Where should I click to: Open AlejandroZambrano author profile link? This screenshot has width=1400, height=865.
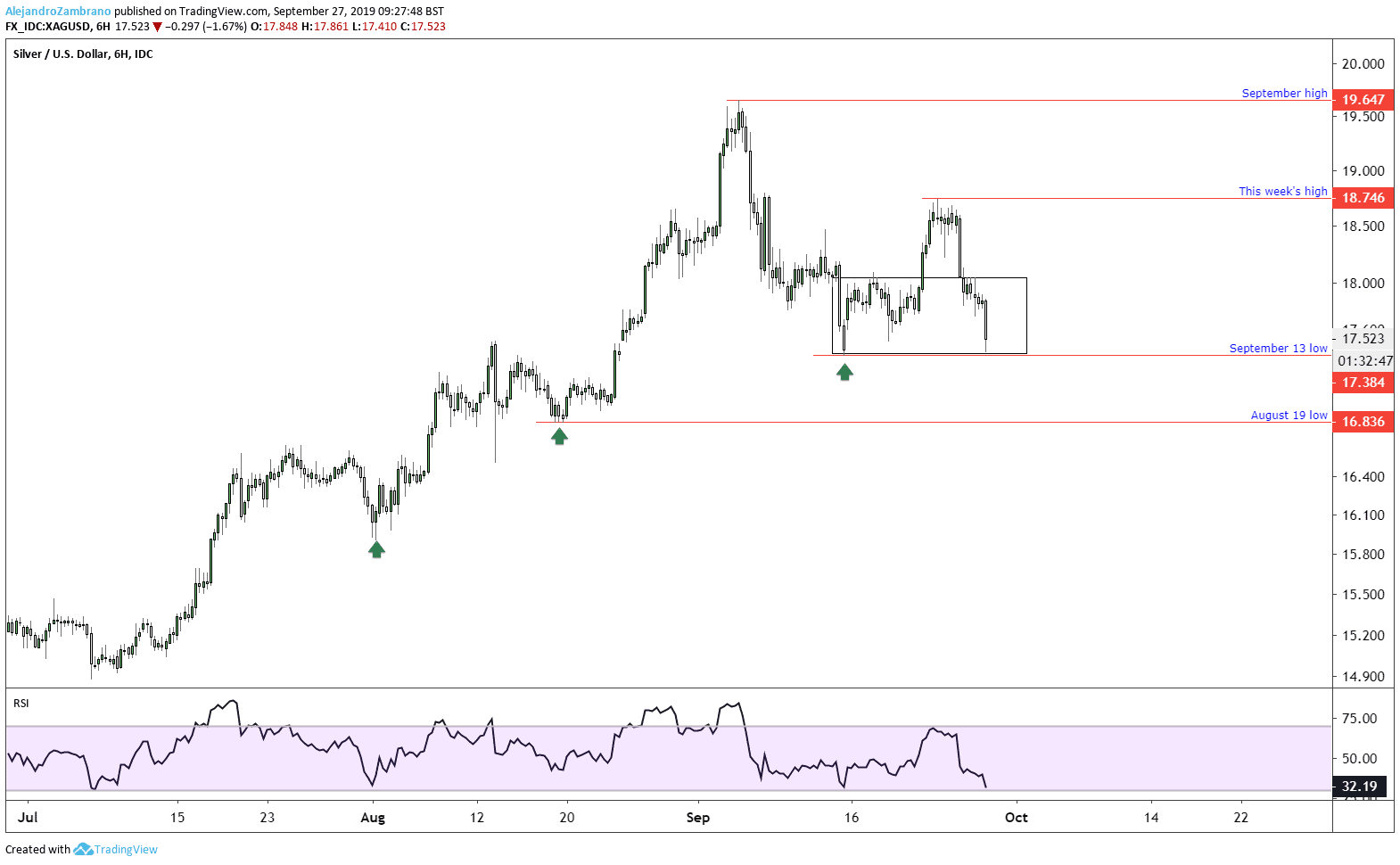(x=58, y=12)
